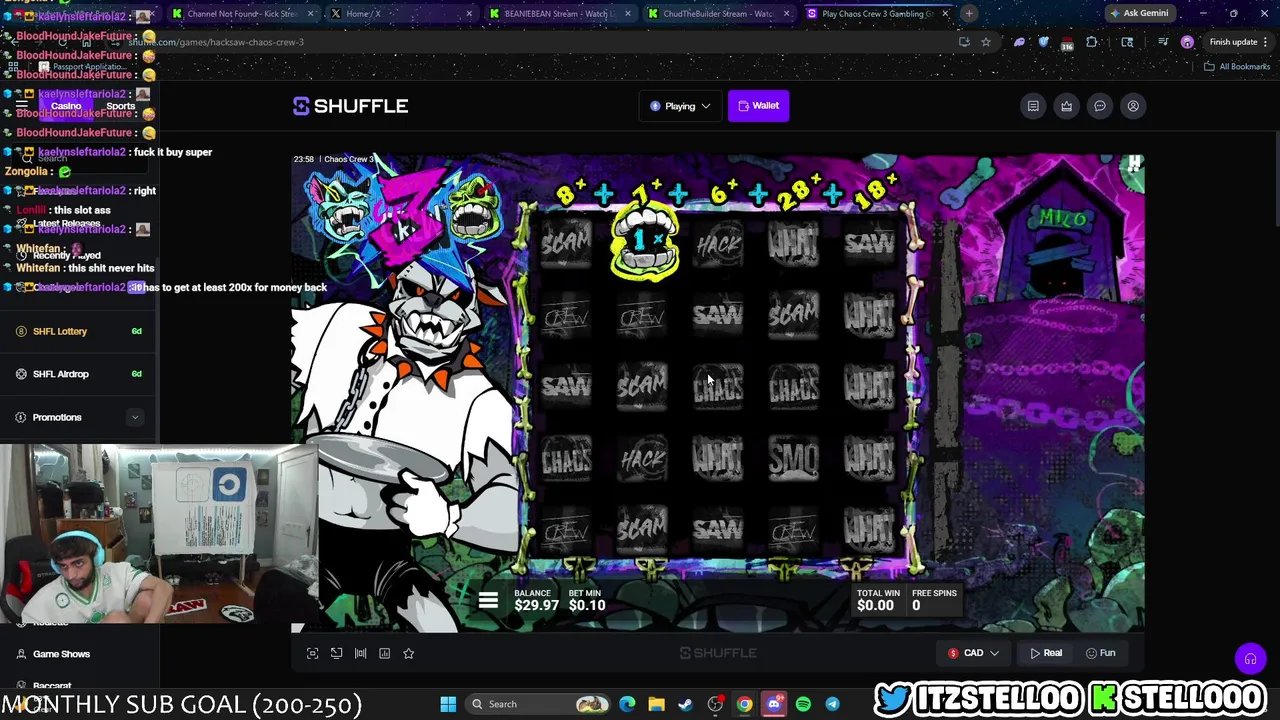The height and width of the screenshot is (720, 1280).
Task: Open the bet slip icon in Shuffle header
Action: [1033, 106]
